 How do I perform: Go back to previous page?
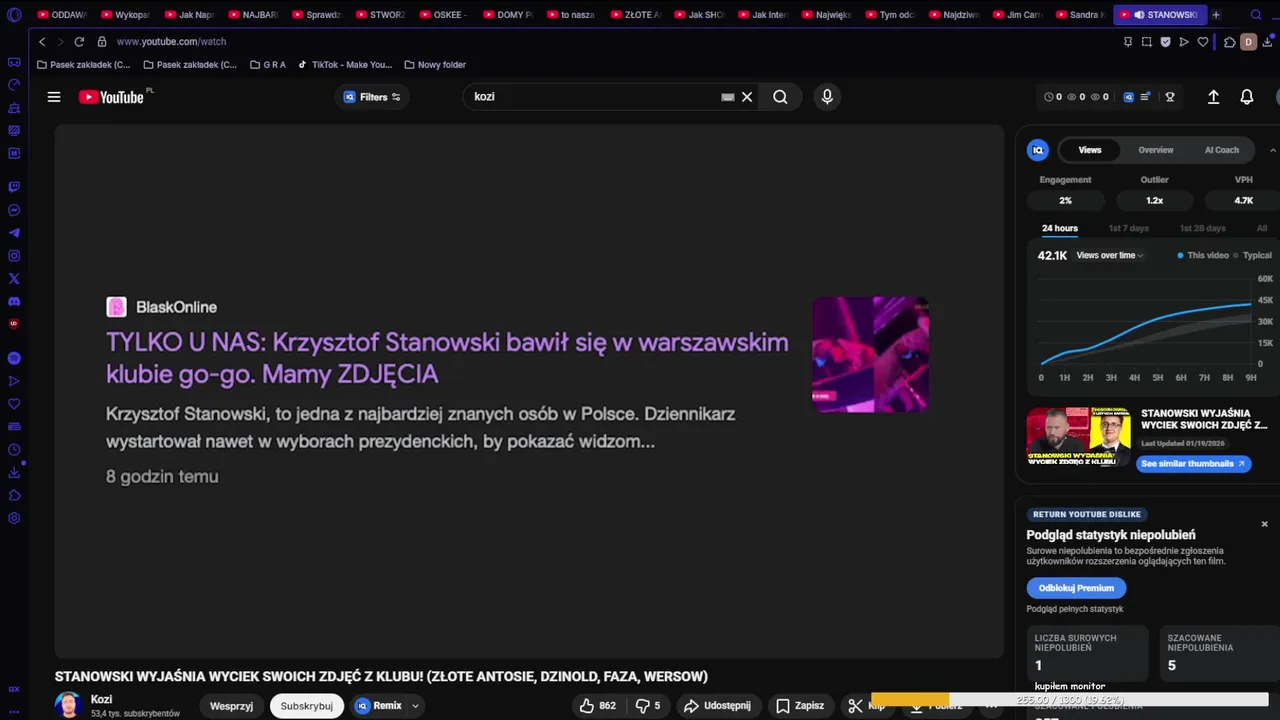click(x=42, y=42)
